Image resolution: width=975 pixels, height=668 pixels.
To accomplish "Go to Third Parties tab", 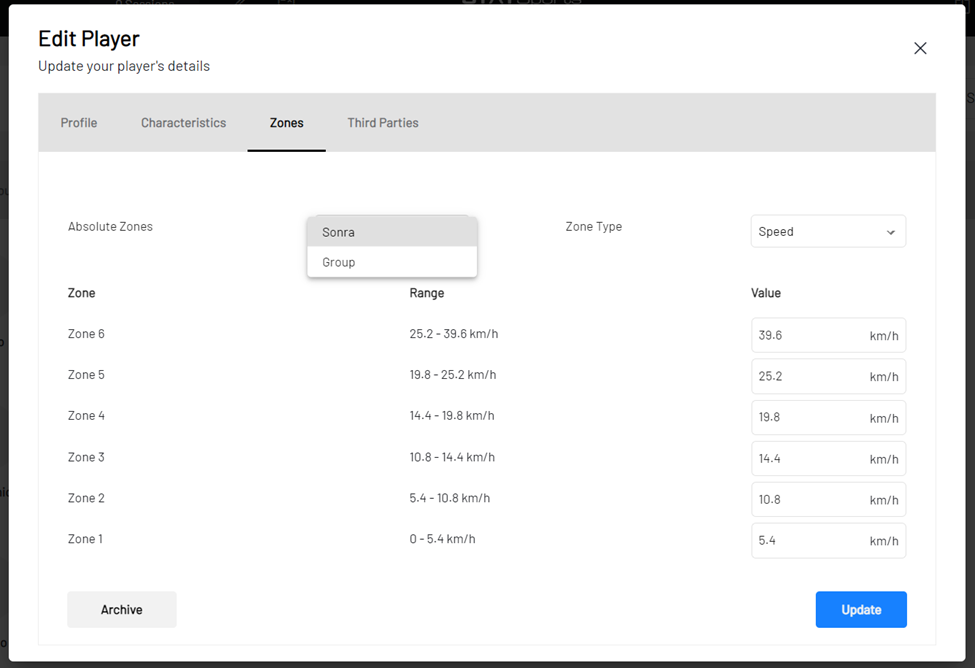I will coord(383,123).
